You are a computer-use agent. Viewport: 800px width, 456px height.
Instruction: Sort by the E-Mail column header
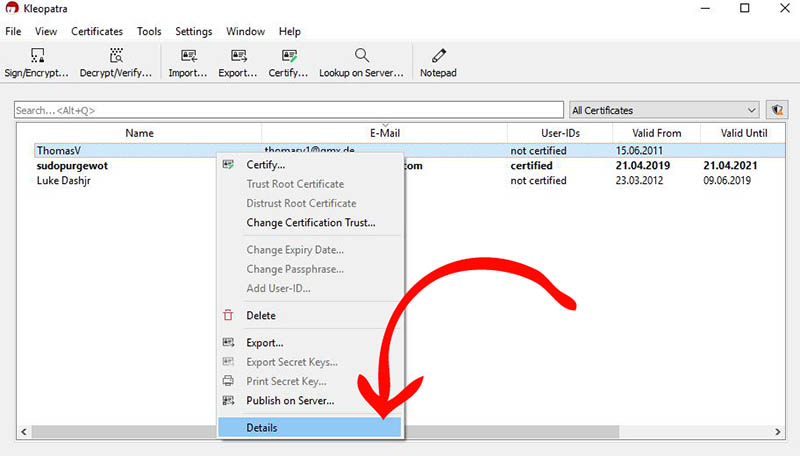[x=385, y=133]
